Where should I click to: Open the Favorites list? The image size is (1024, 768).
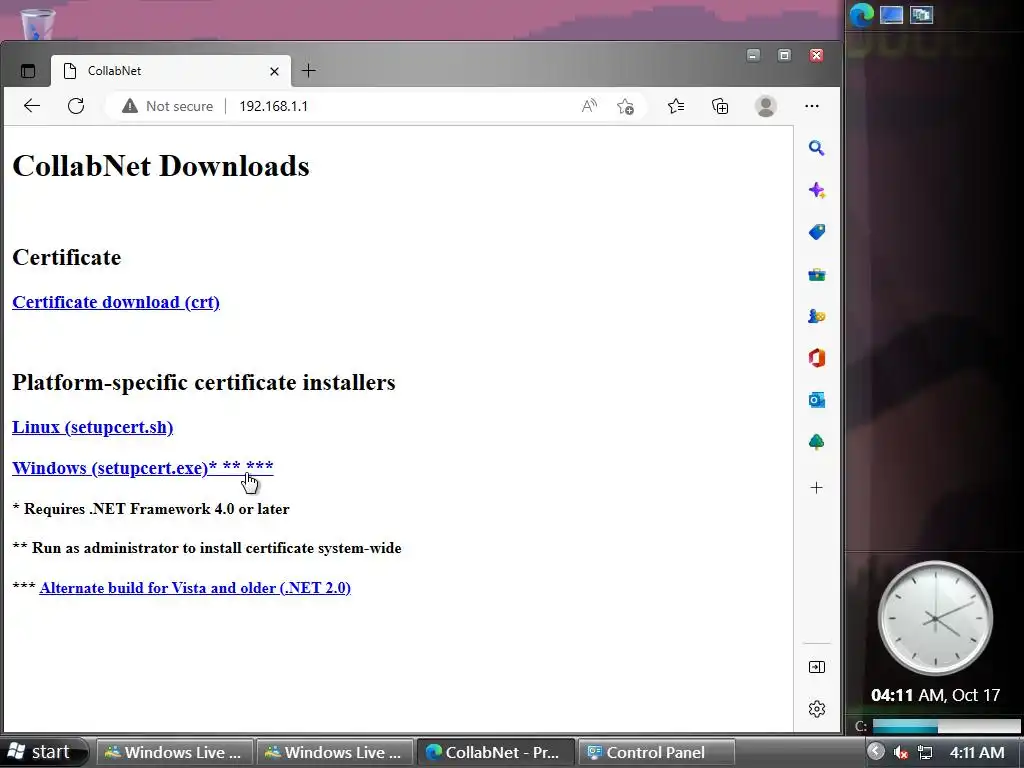pyautogui.click(x=676, y=106)
